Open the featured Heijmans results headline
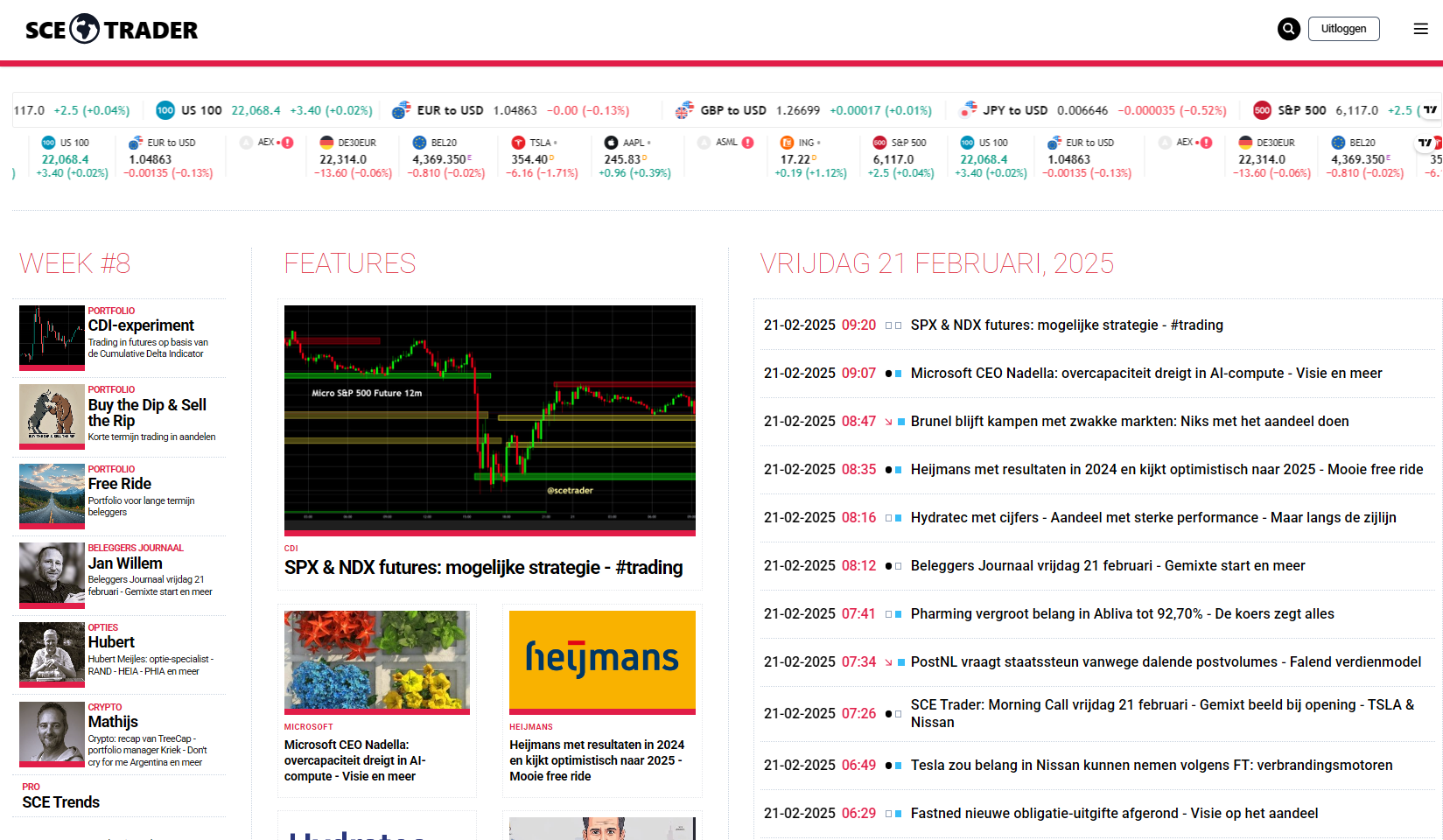The height and width of the screenshot is (840, 1443). pyautogui.click(x=598, y=760)
